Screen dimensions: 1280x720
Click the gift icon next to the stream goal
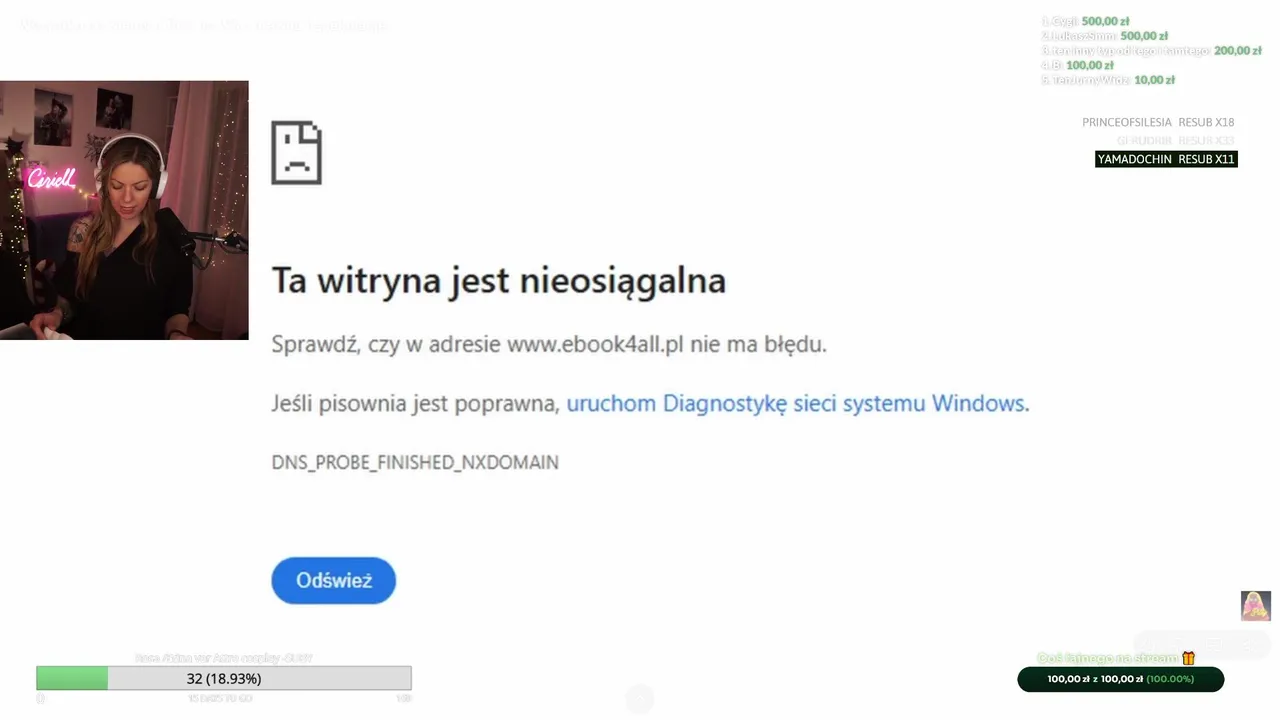click(1188, 658)
